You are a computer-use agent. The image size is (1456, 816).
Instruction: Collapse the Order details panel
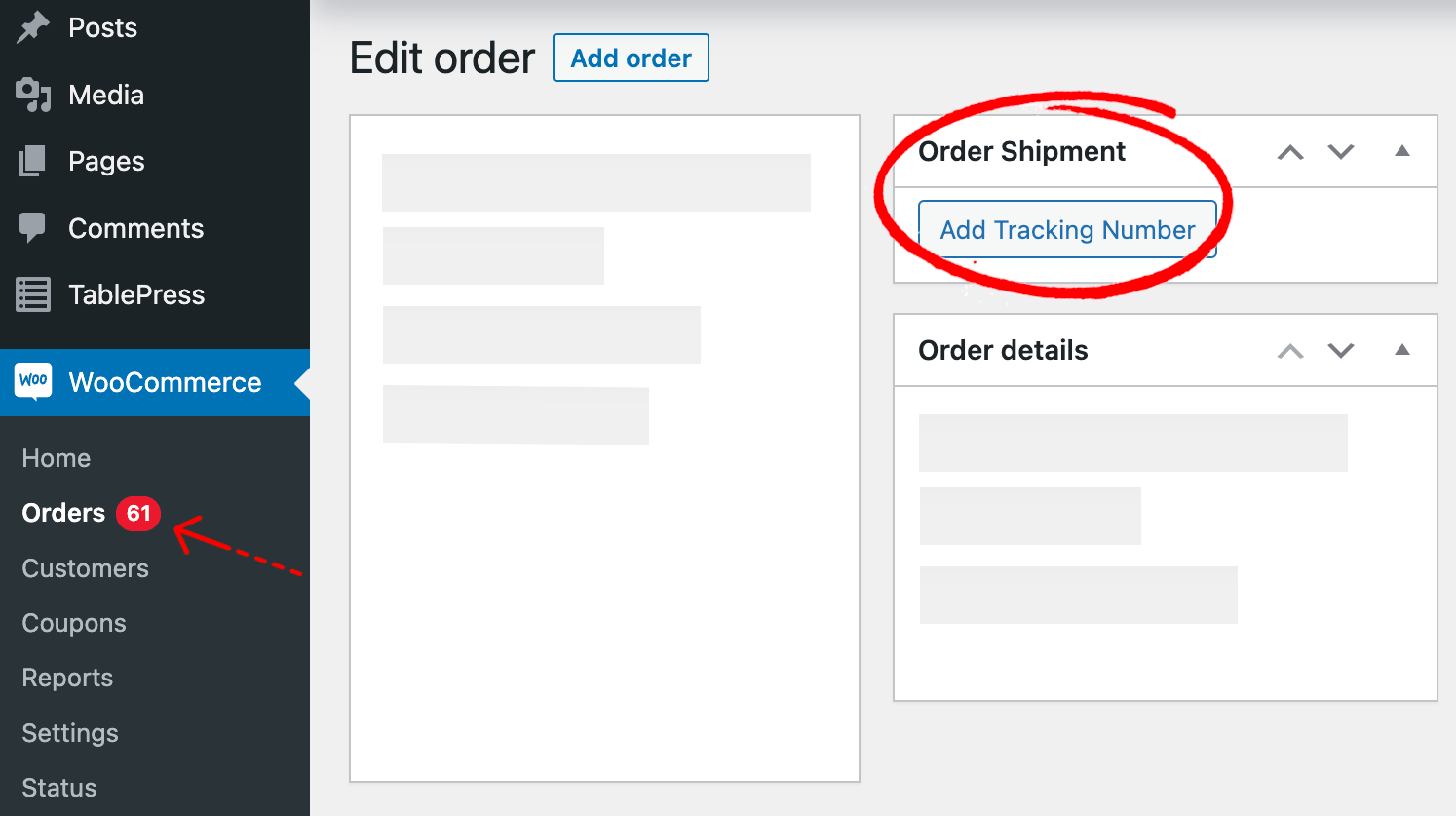pos(1401,350)
